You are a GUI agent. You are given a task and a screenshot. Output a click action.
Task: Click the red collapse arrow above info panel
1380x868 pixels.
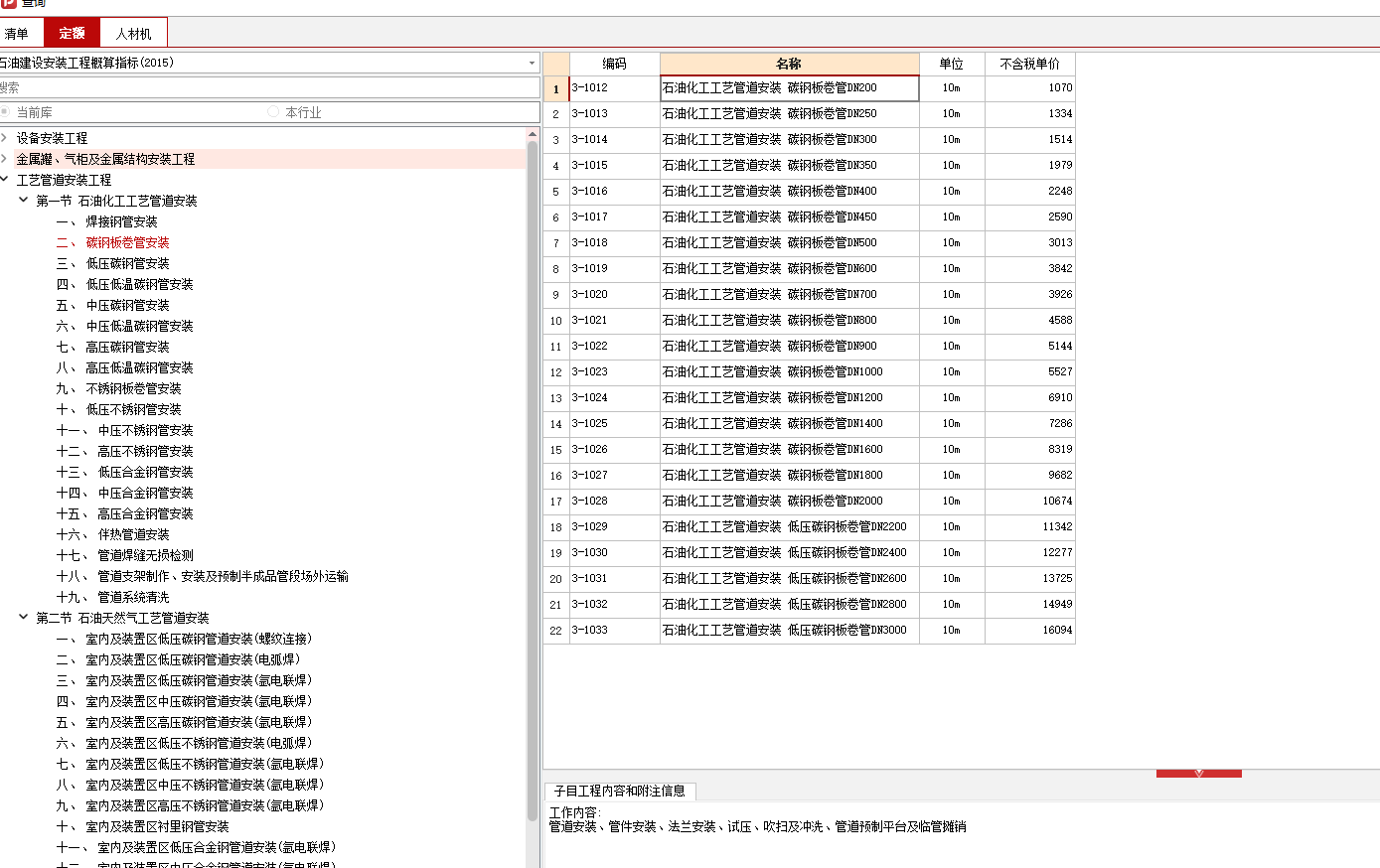(1198, 773)
